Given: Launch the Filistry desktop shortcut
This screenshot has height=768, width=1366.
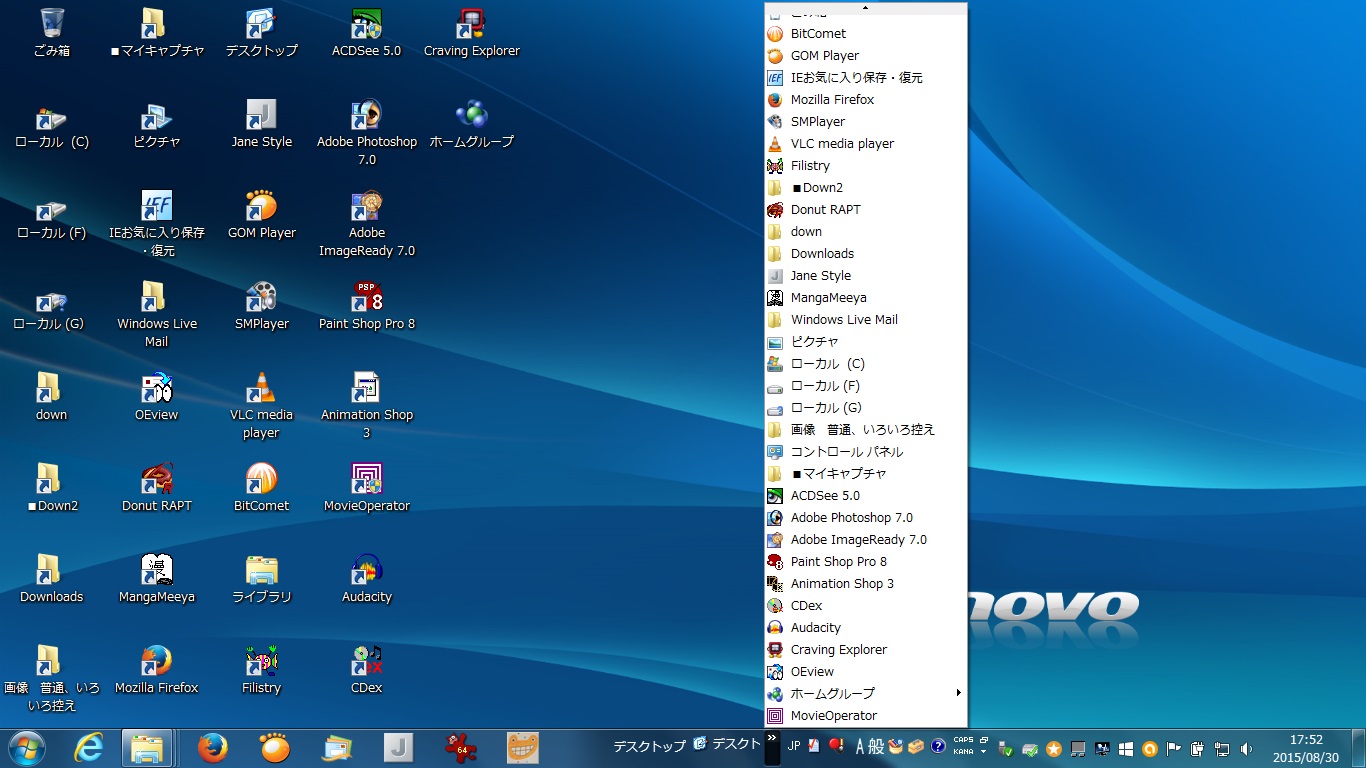Looking at the screenshot, I should click(x=261, y=662).
